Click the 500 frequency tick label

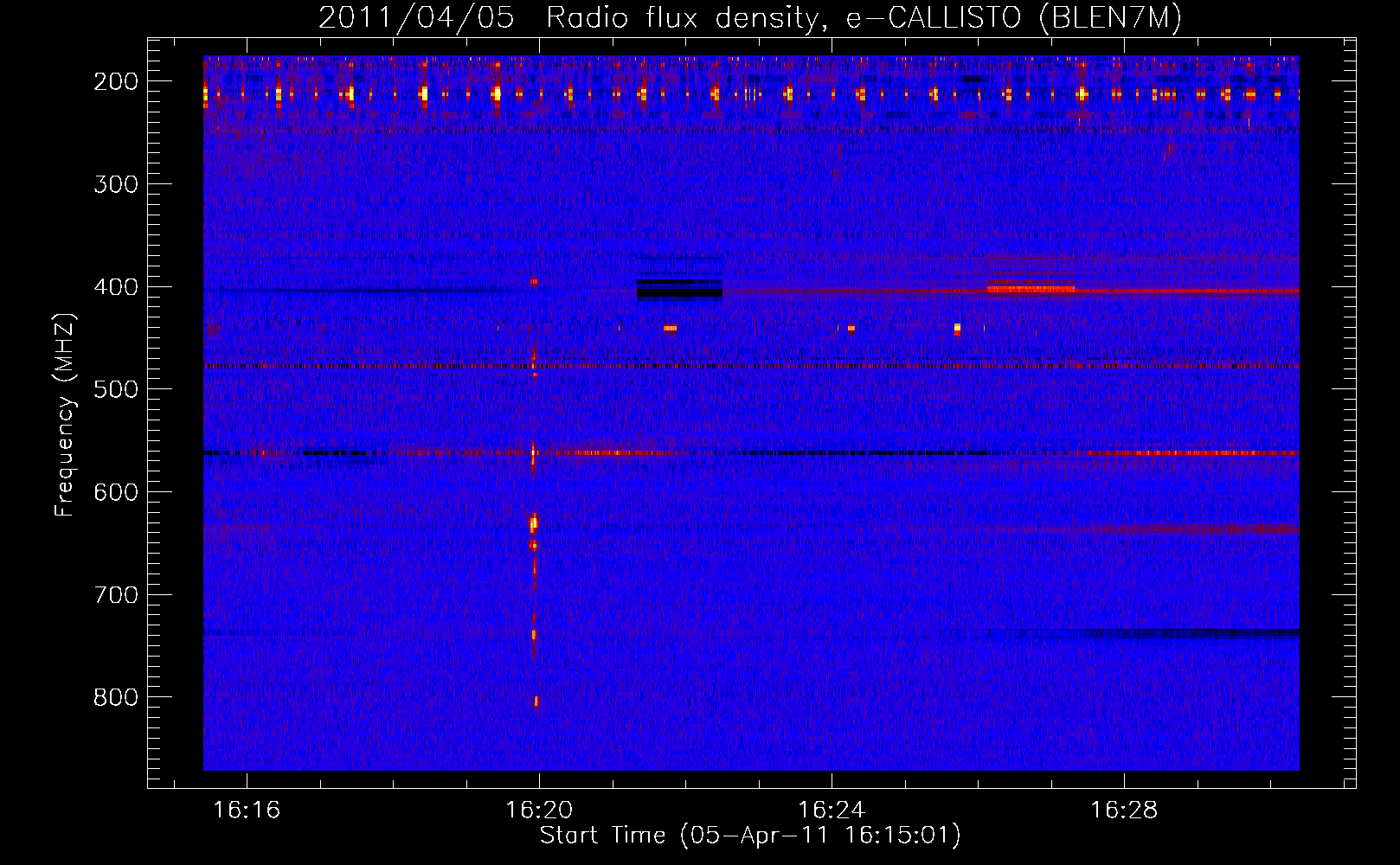116,389
